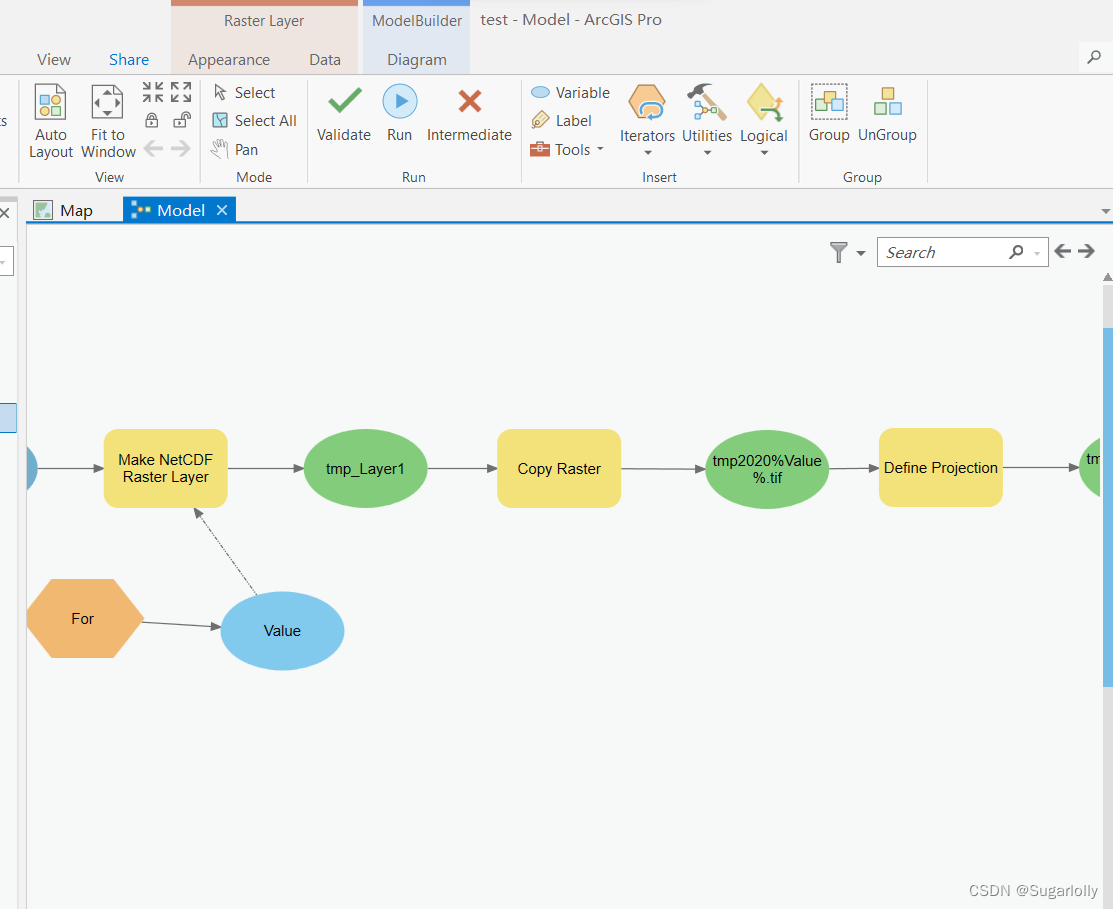Click the full extent expand arrows icon

point(181,92)
